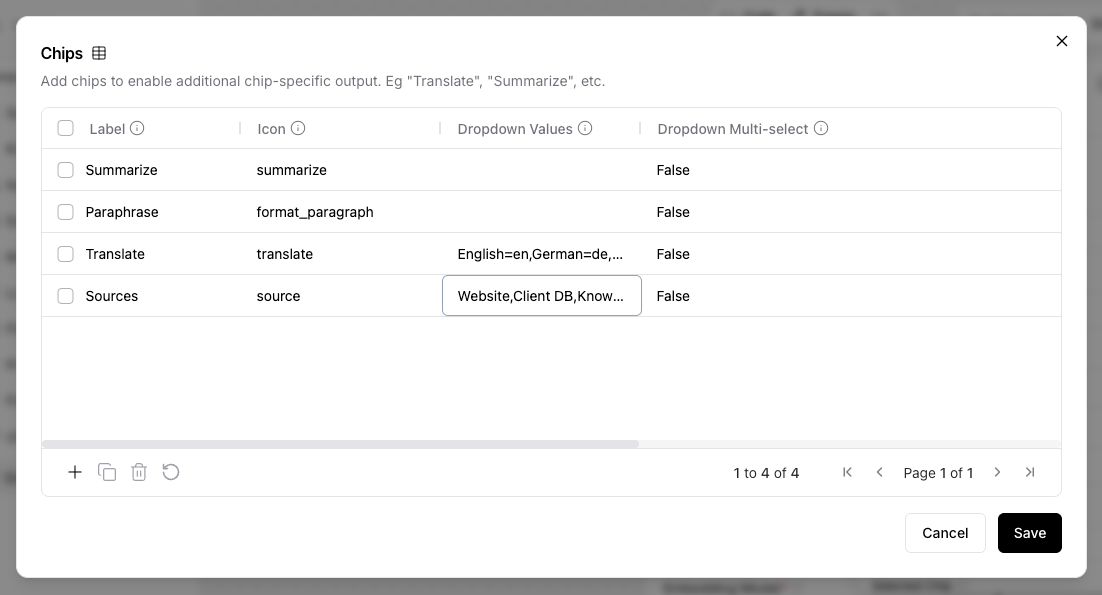Click the add row plus icon
Screen dimensions: 1102x595
[x=75, y=472]
